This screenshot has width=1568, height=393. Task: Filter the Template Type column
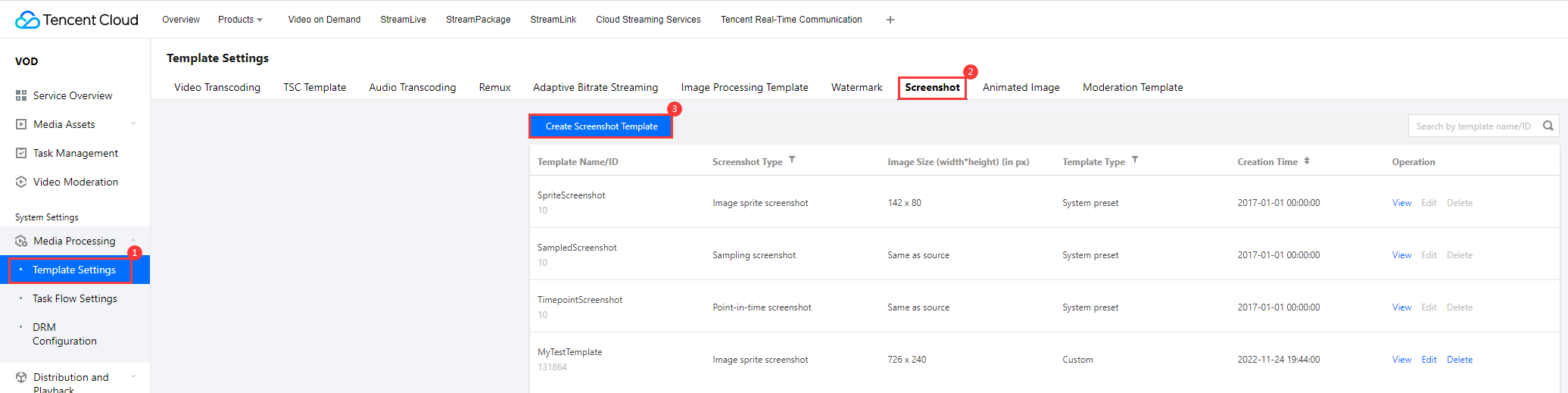pyautogui.click(x=1135, y=160)
